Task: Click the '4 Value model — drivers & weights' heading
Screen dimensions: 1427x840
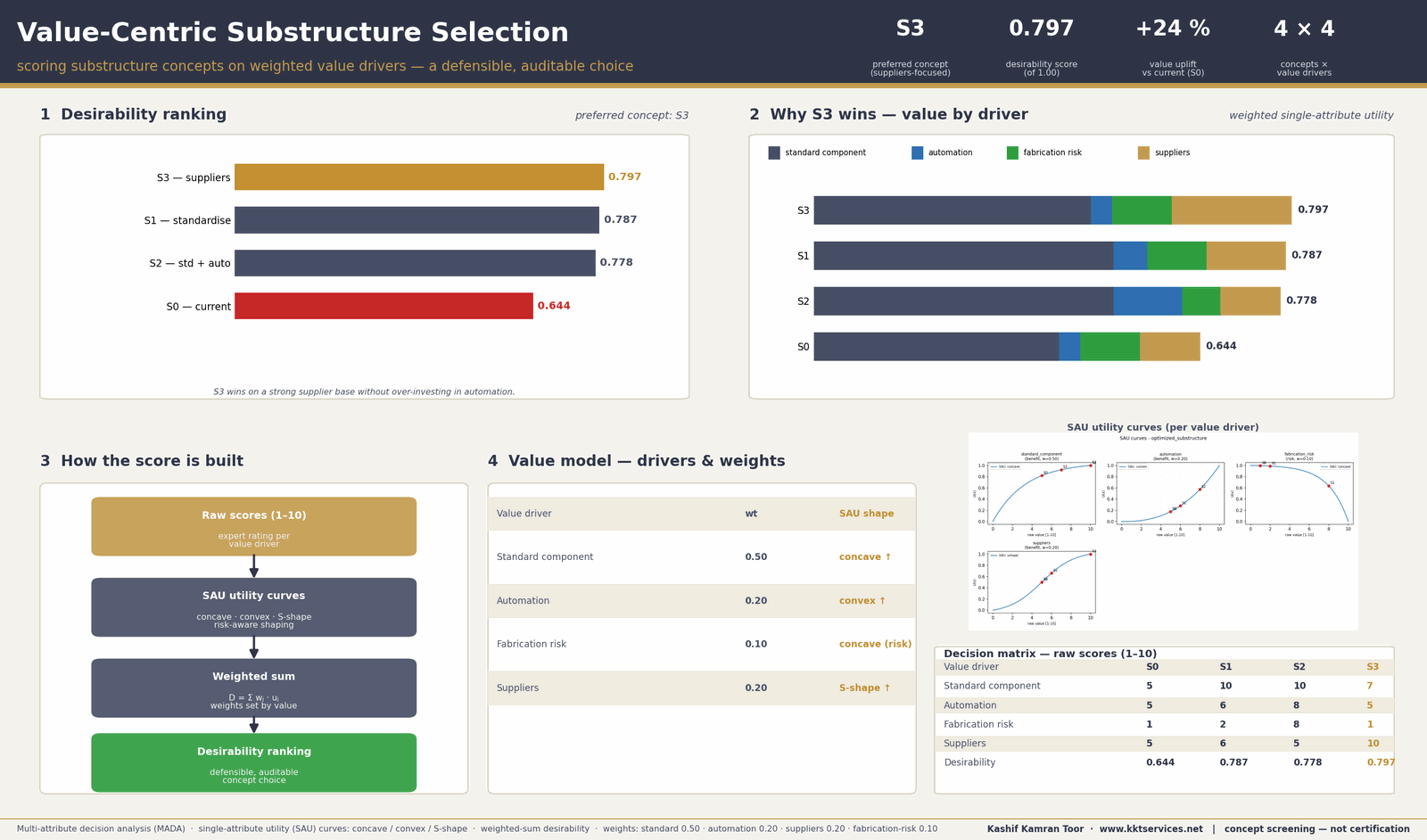Action: click(x=637, y=461)
